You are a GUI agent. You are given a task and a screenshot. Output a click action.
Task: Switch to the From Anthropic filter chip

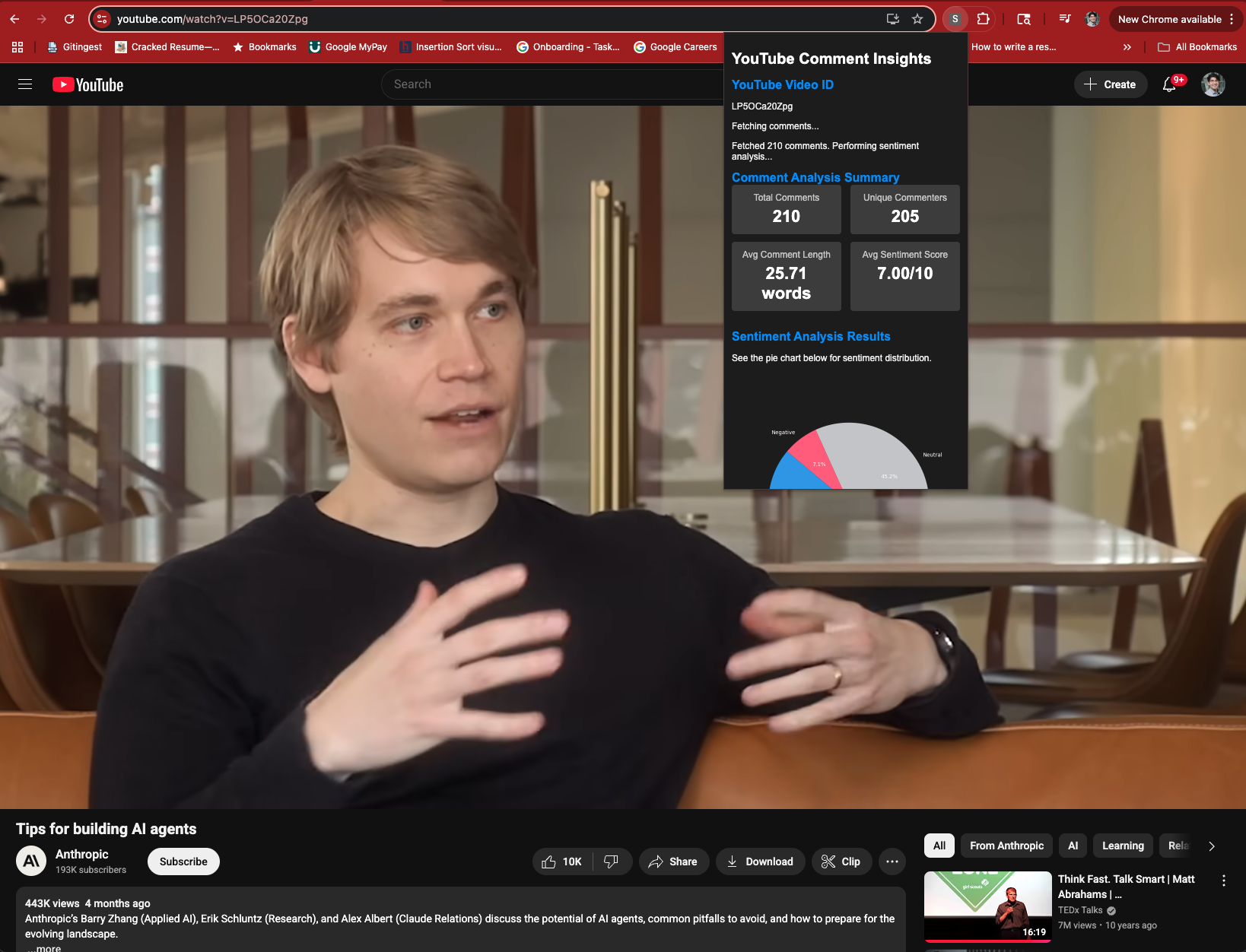click(1006, 846)
